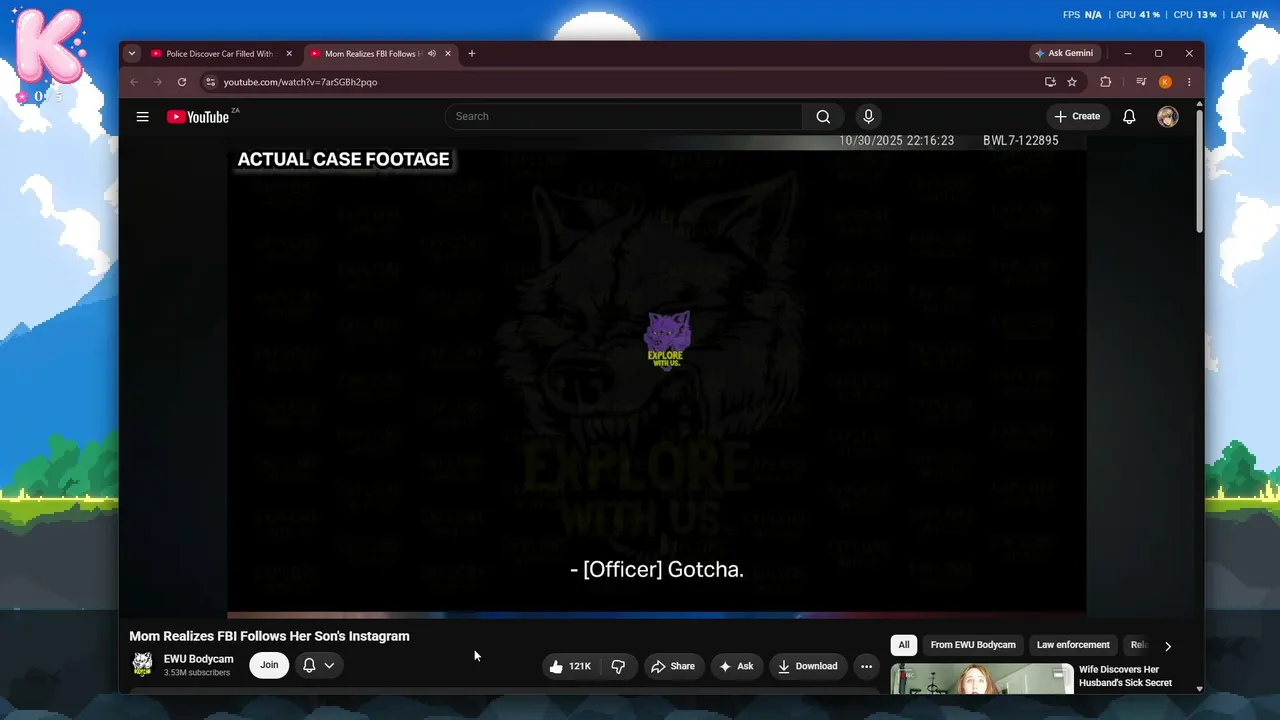
Task: Click the Join button
Action: (269, 665)
